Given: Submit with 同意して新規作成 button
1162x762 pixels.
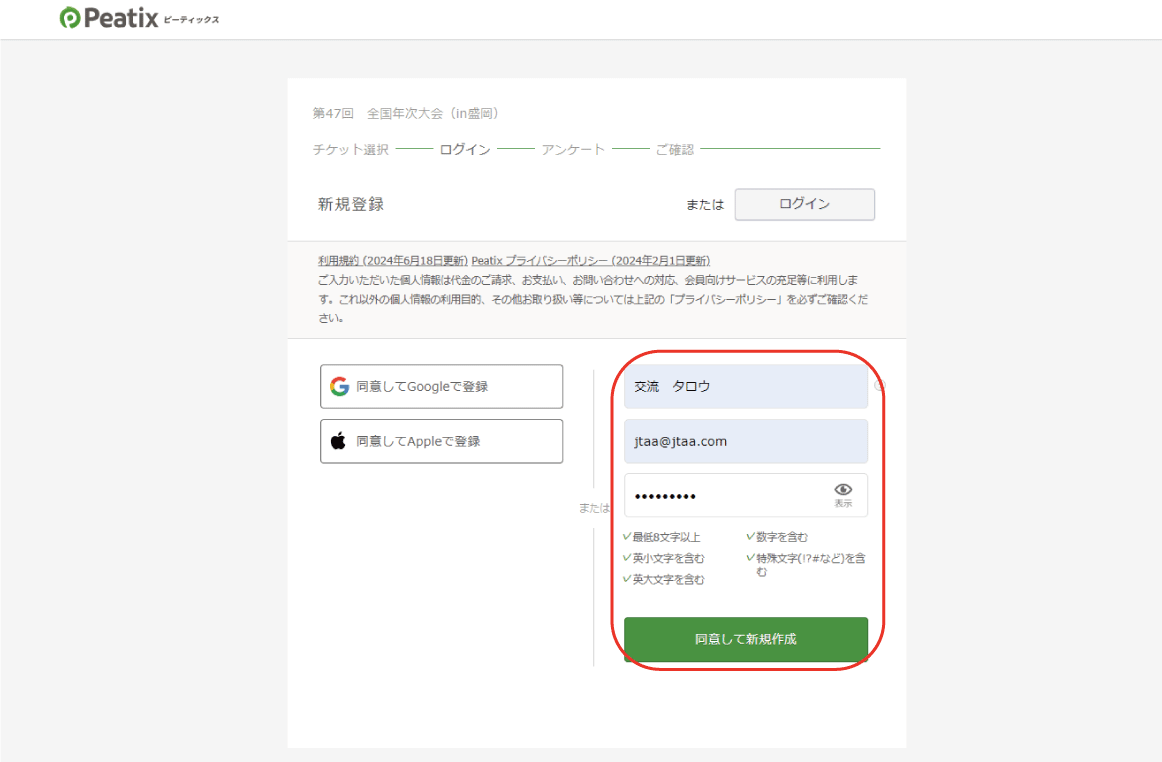Looking at the screenshot, I should (746, 639).
